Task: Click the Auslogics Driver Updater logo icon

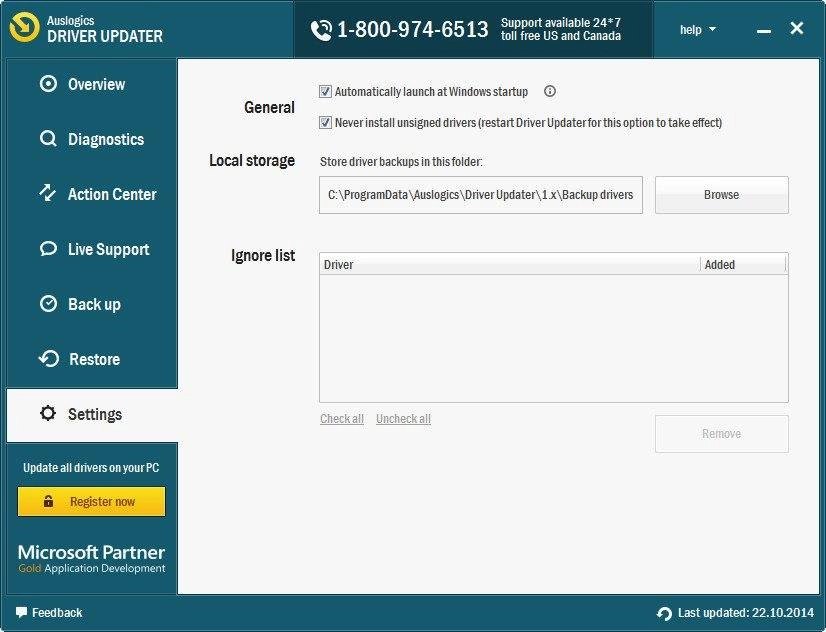Action: [x=24, y=27]
